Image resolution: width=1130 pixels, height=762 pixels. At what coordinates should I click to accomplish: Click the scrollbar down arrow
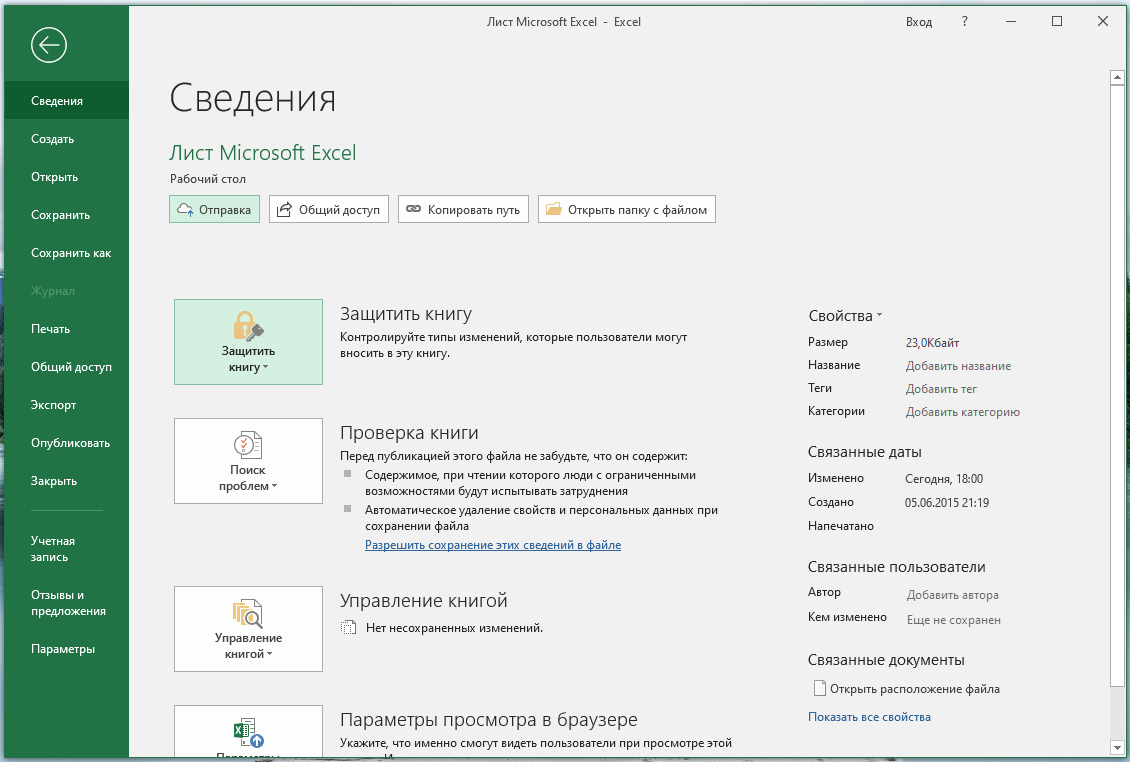(1117, 748)
